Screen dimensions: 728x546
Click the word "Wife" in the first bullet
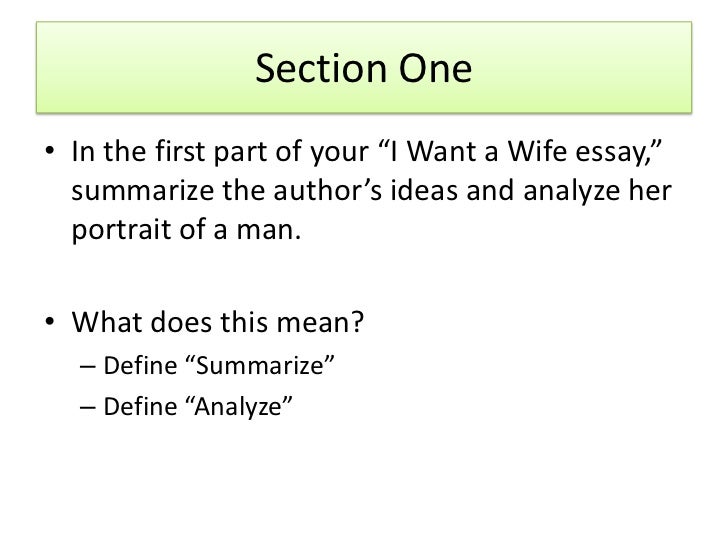click(537, 151)
